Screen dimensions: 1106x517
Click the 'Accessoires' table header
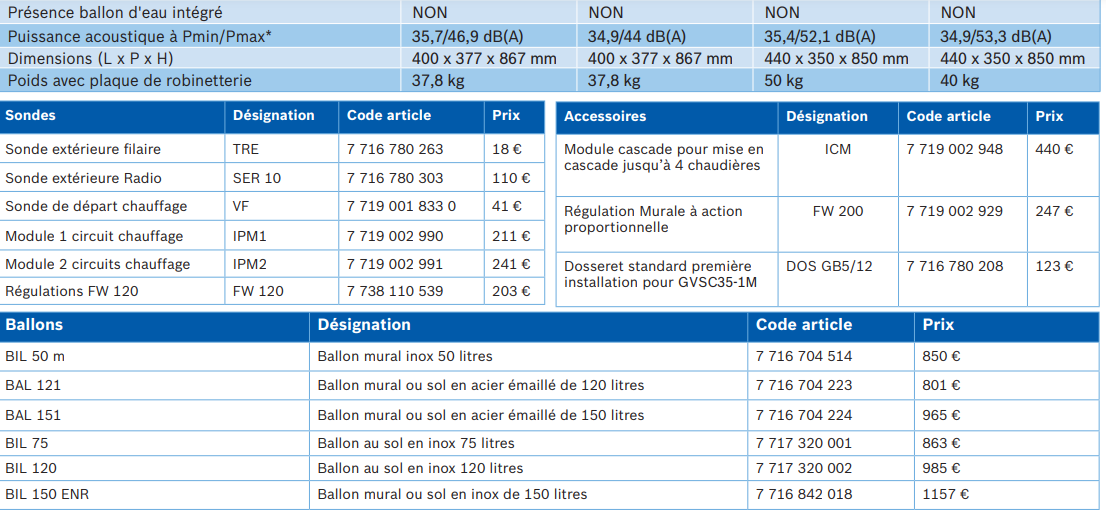[604, 116]
